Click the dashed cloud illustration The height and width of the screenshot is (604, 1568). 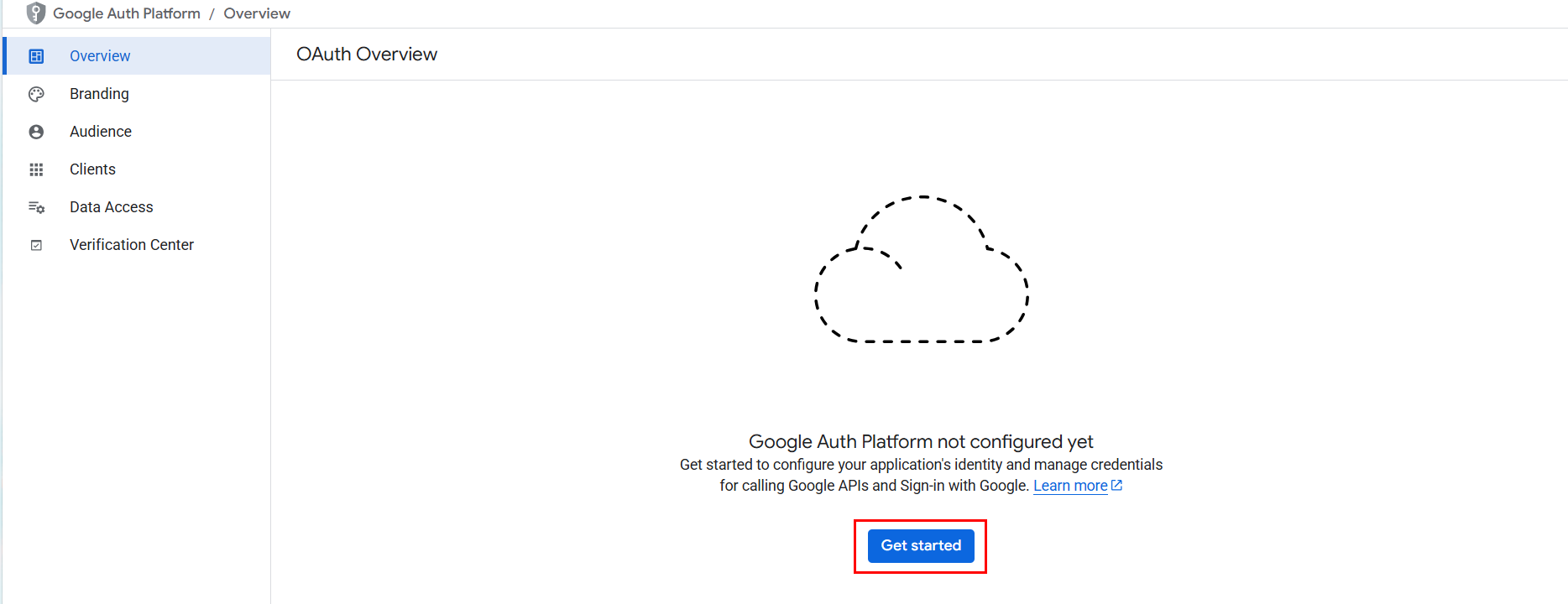922,269
